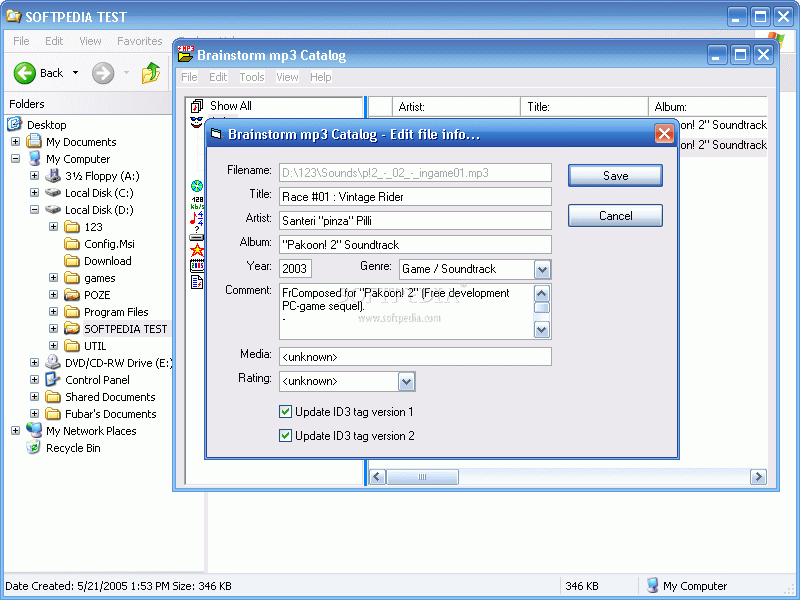Click the Desktop icon in Folders tree
Viewport: 800px width, 600px height.
pyautogui.click(x=15, y=124)
